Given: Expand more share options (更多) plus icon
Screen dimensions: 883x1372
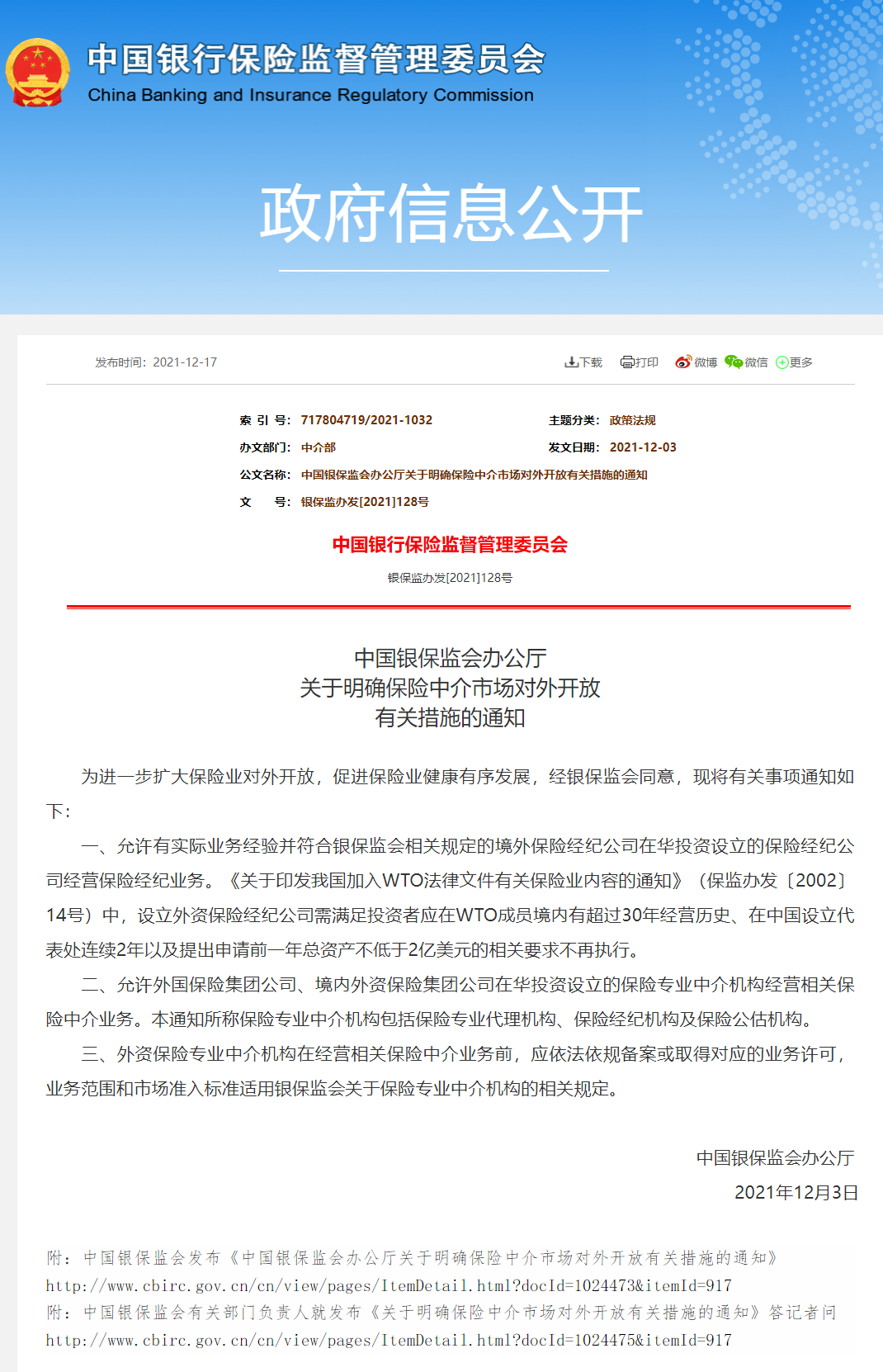Looking at the screenshot, I should point(781,362).
